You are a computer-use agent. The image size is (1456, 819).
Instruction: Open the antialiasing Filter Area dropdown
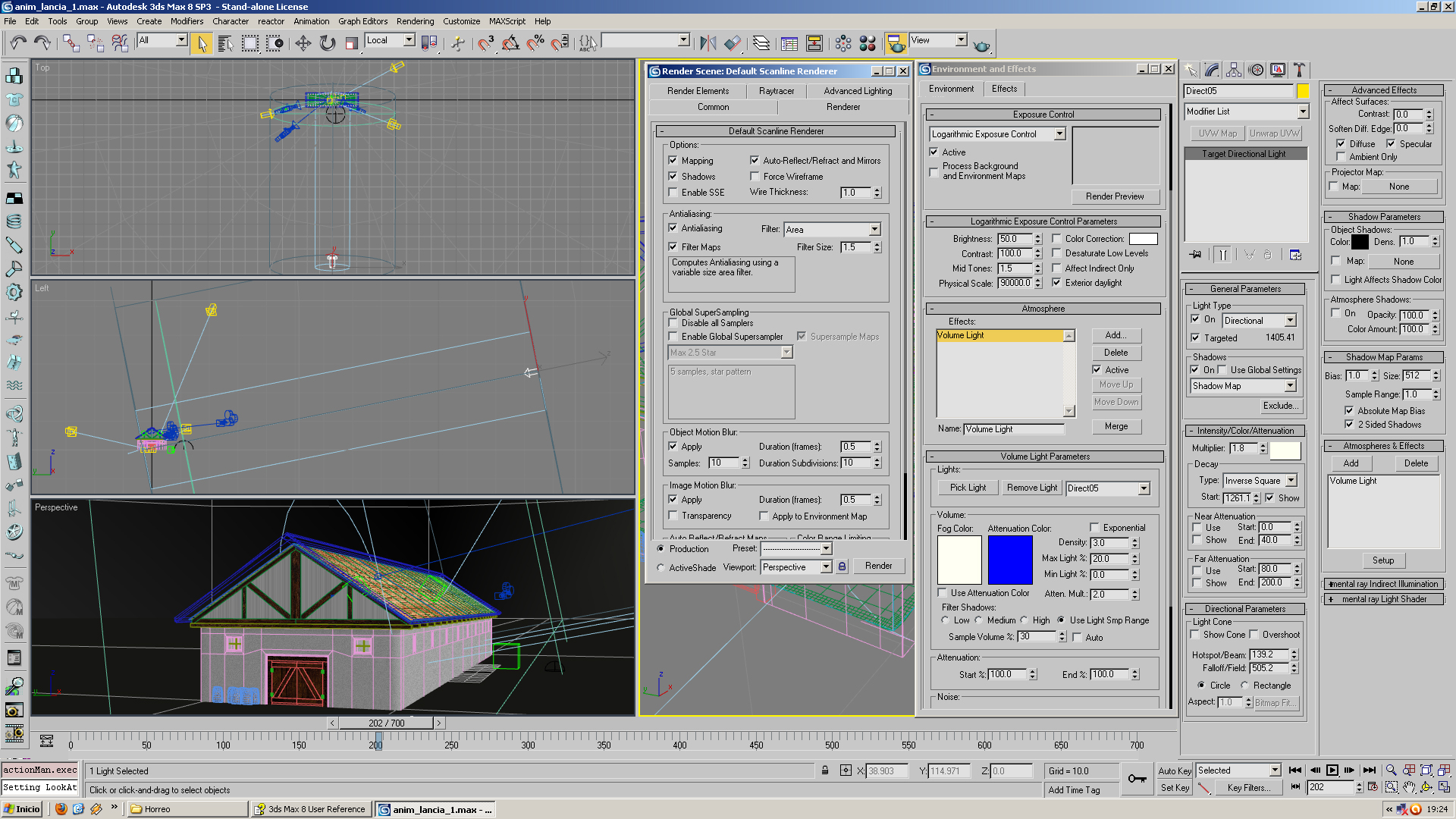(x=874, y=229)
